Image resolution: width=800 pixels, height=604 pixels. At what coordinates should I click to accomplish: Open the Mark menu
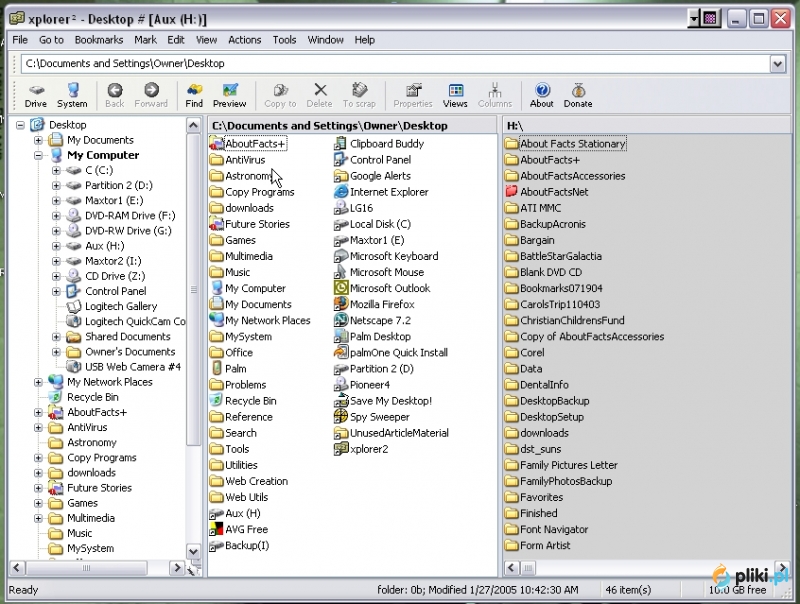pos(145,40)
